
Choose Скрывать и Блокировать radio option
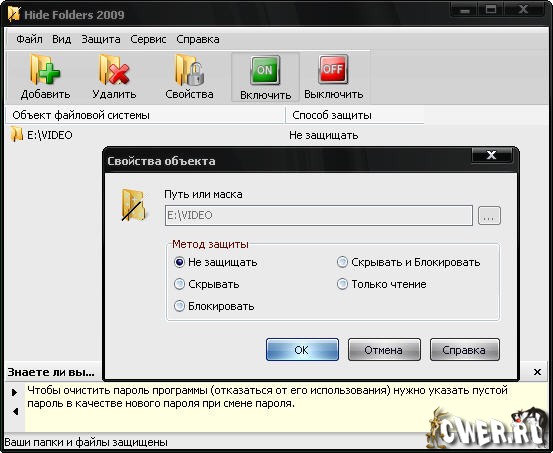coord(342,262)
